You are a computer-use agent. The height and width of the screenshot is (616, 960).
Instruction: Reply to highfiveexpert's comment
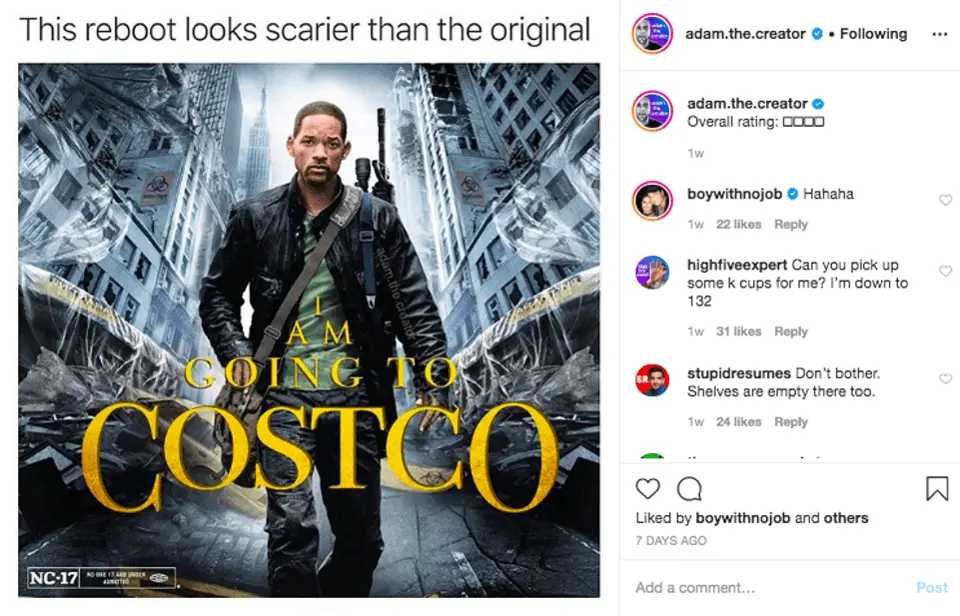pyautogui.click(x=790, y=331)
